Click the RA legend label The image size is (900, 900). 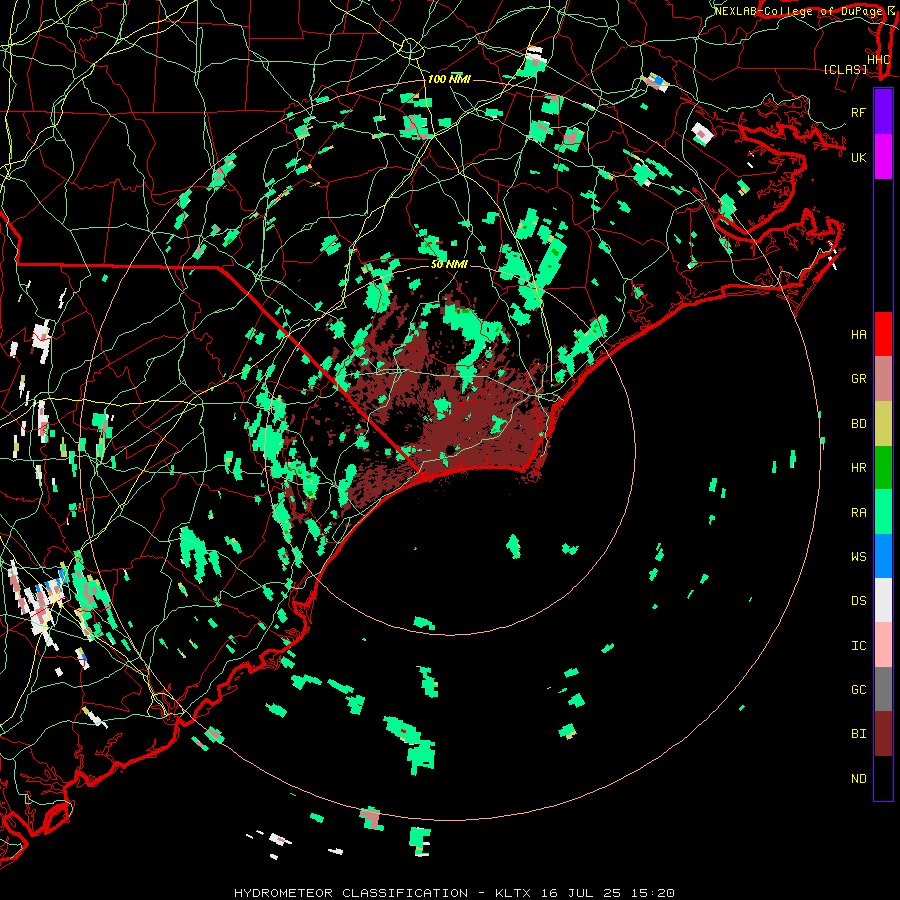tap(859, 513)
